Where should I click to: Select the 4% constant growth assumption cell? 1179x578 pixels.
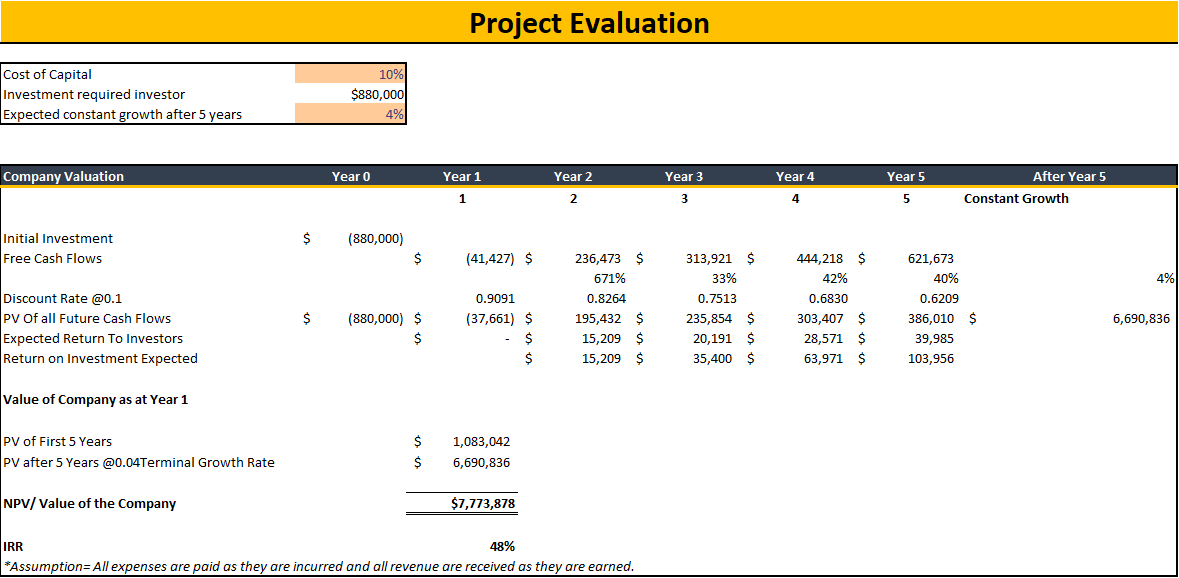click(350, 113)
